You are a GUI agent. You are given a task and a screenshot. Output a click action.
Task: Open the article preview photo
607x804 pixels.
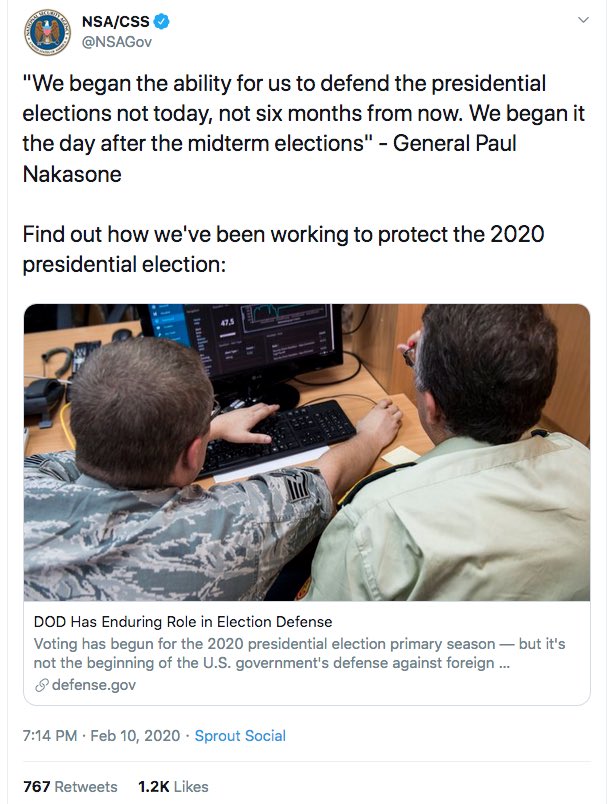coord(306,452)
